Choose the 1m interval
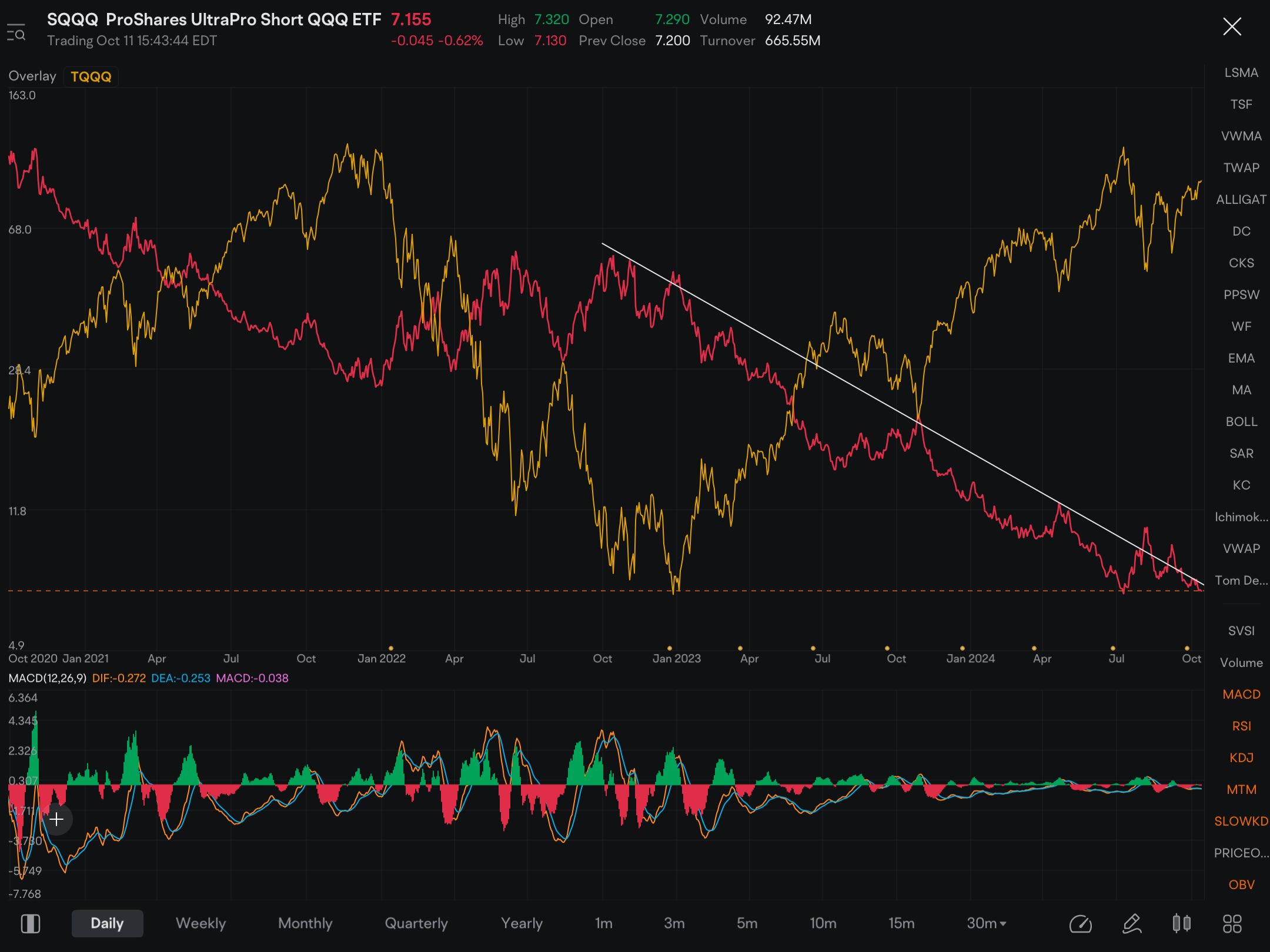1270x952 pixels. click(603, 923)
